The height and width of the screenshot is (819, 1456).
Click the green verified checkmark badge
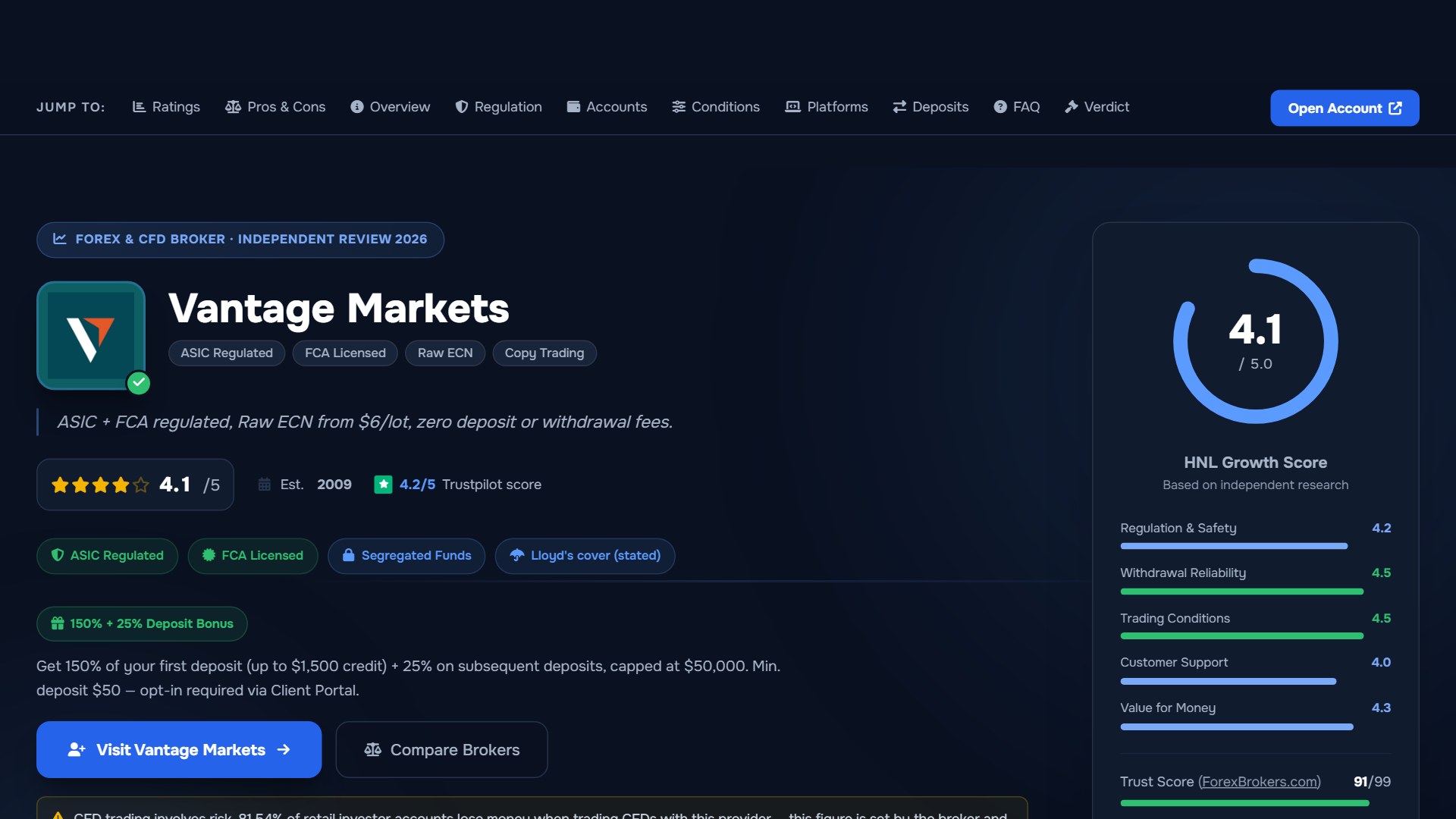pos(138,383)
